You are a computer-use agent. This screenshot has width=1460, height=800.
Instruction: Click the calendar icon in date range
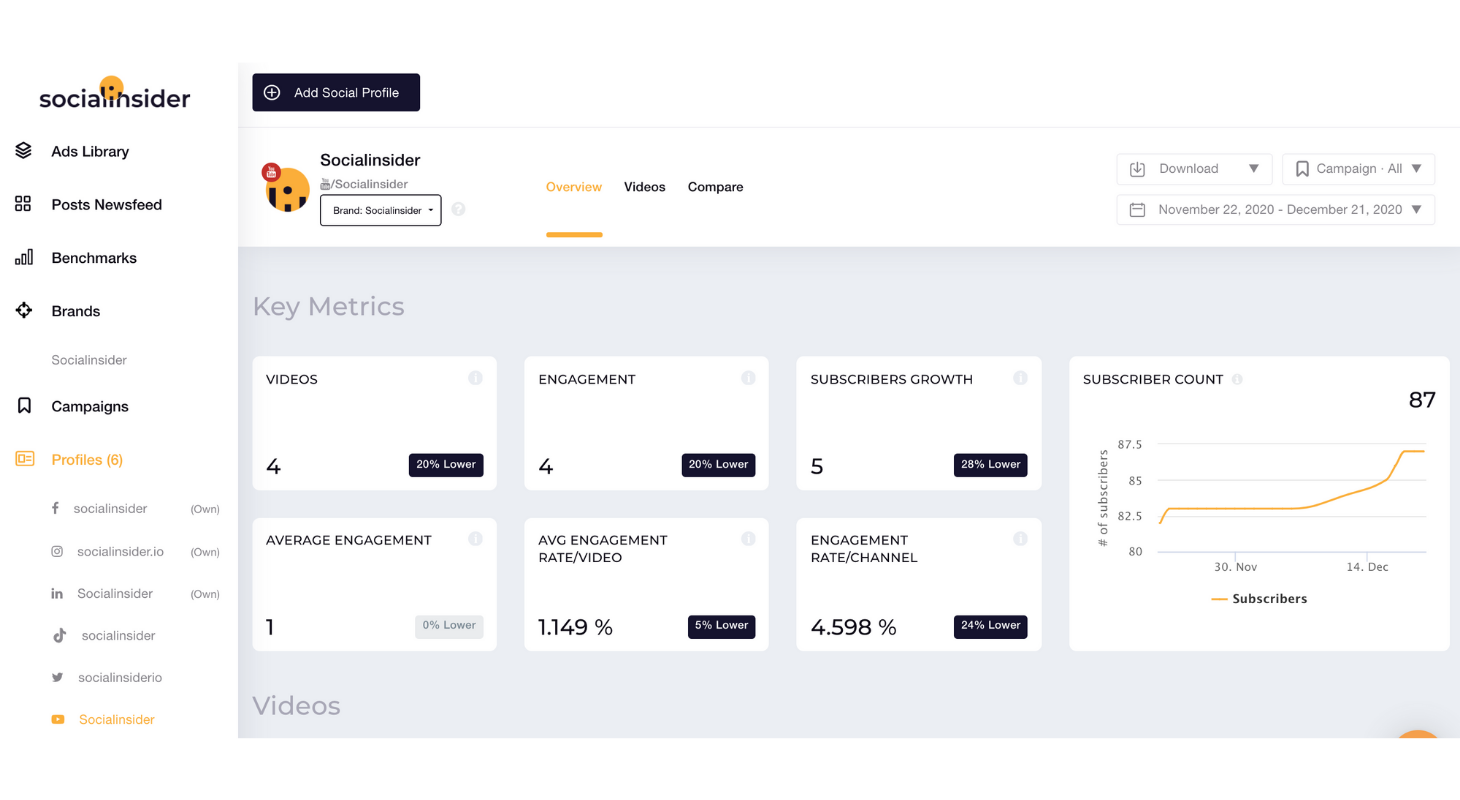(1137, 210)
